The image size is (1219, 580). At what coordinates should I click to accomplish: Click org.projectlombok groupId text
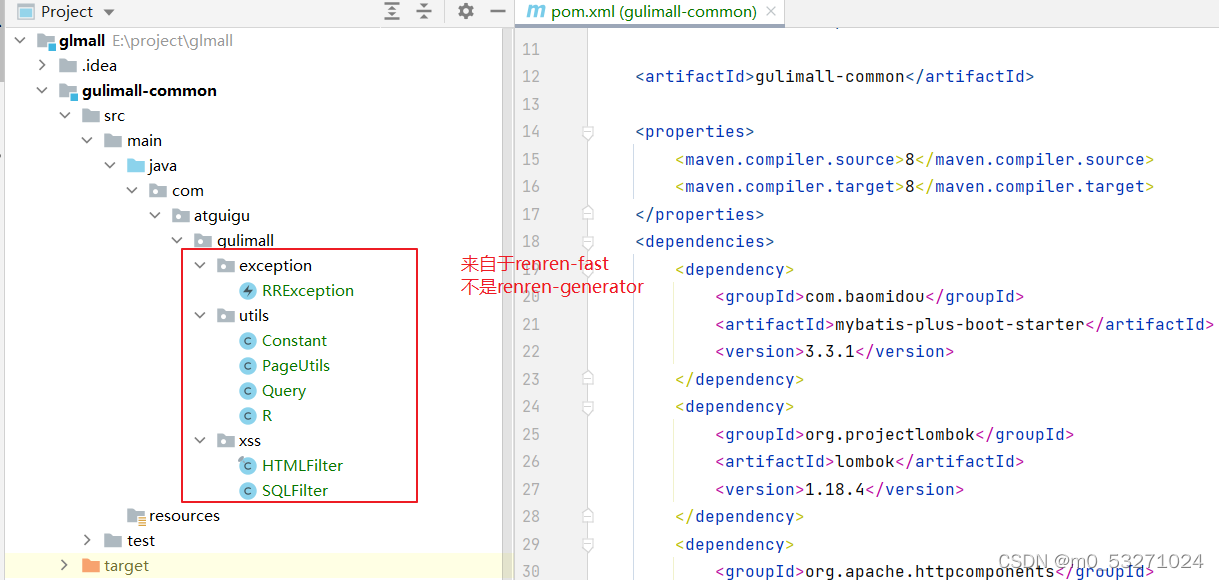[890, 435]
